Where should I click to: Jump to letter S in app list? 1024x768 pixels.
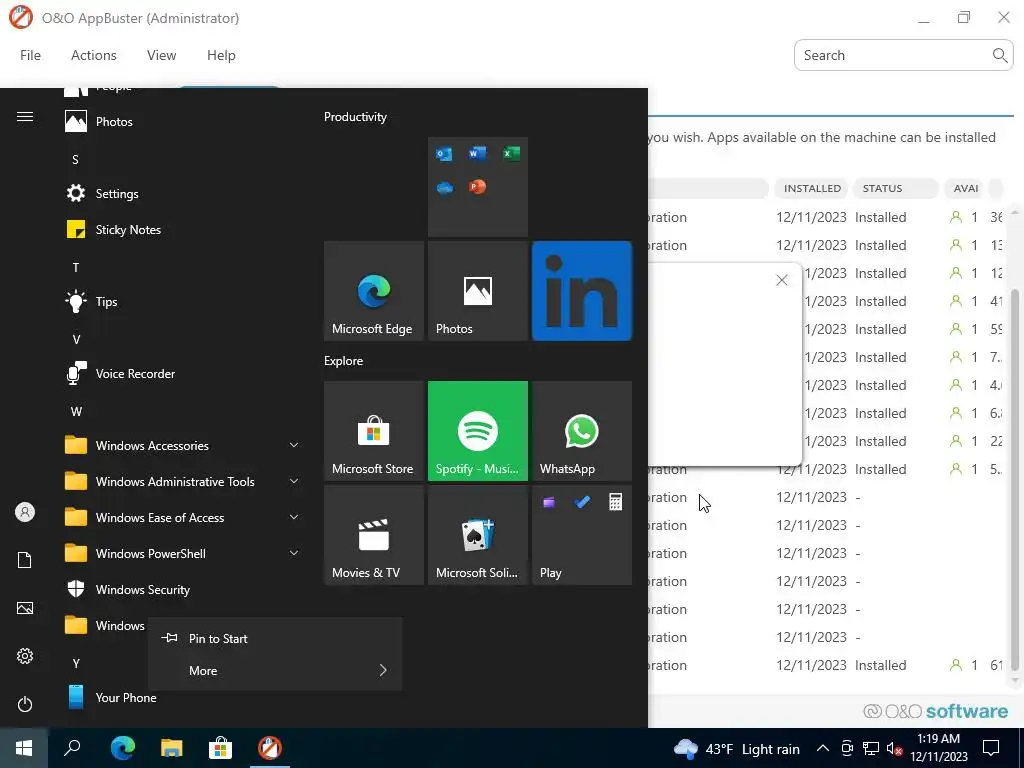tap(76, 159)
